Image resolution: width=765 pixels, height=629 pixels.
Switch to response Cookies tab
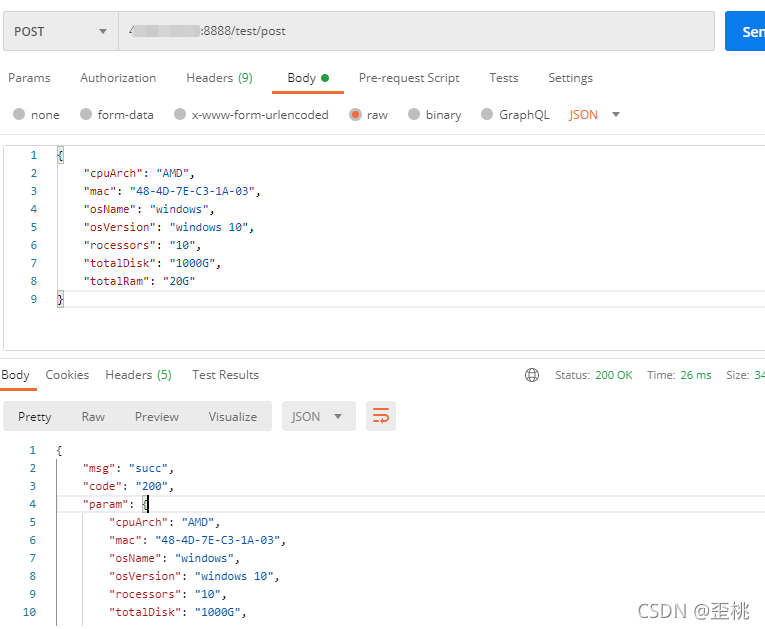click(x=67, y=375)
